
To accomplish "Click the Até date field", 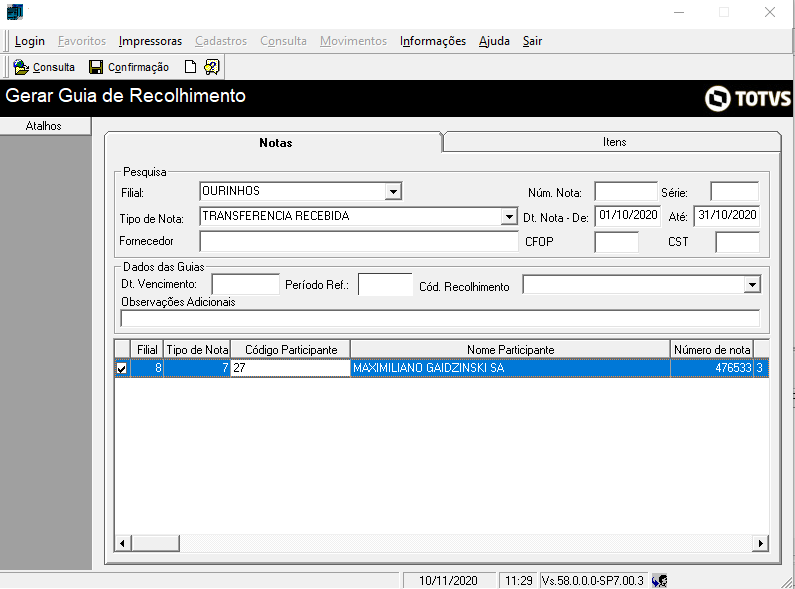I will pos(727,216).
